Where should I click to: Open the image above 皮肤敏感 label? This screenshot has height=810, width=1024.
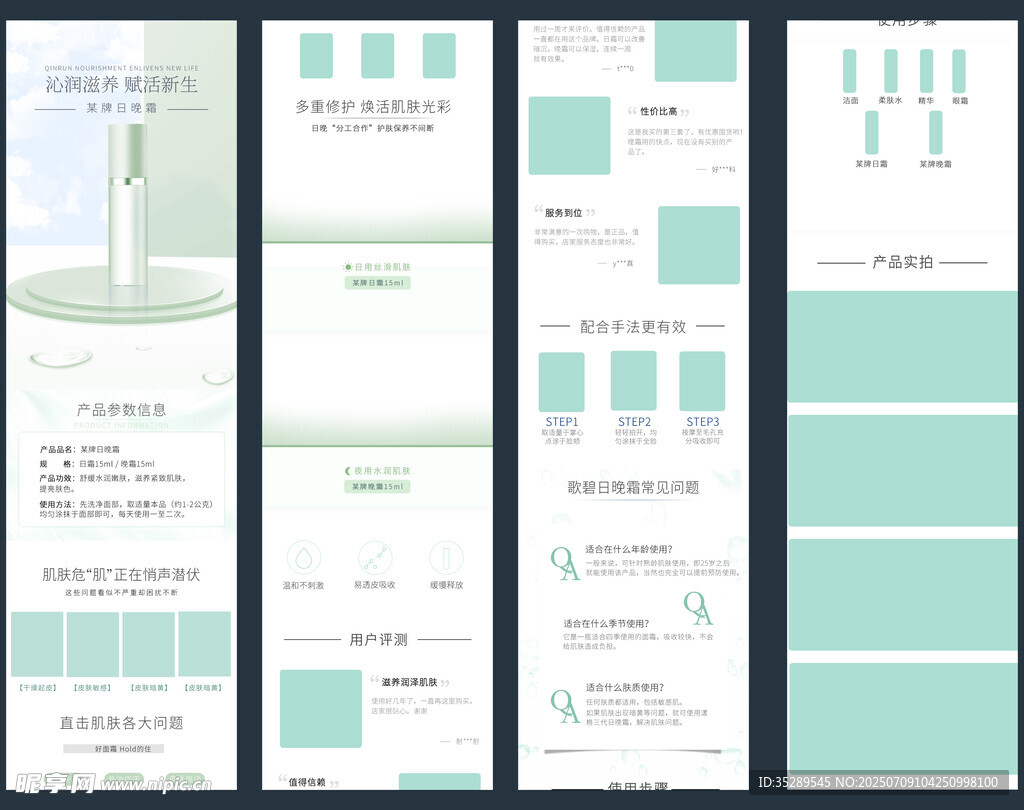[x=92, y=644]
